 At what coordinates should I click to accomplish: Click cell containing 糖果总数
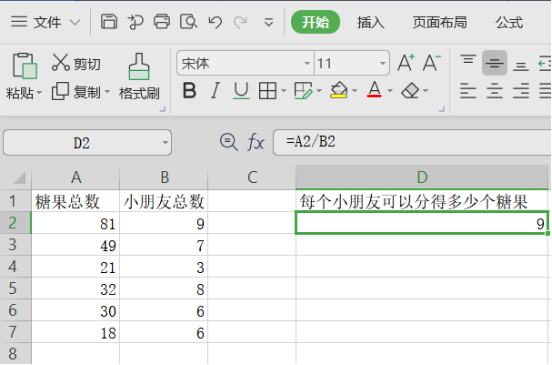click(76, 201)
